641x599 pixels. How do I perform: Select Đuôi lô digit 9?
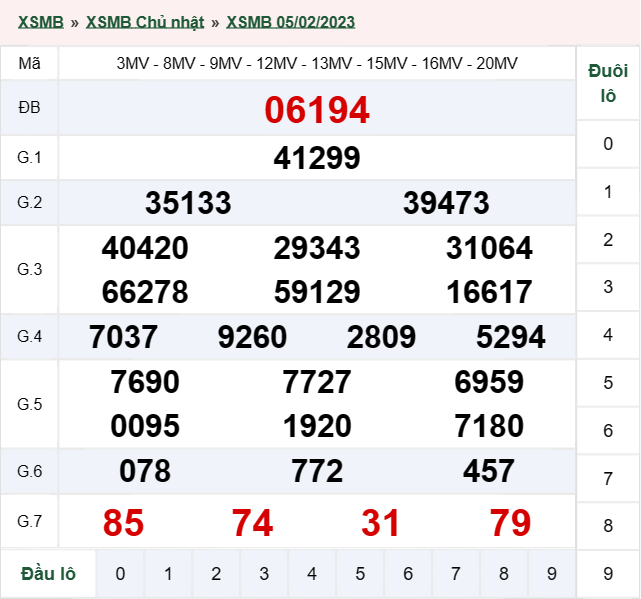[608, 574]
